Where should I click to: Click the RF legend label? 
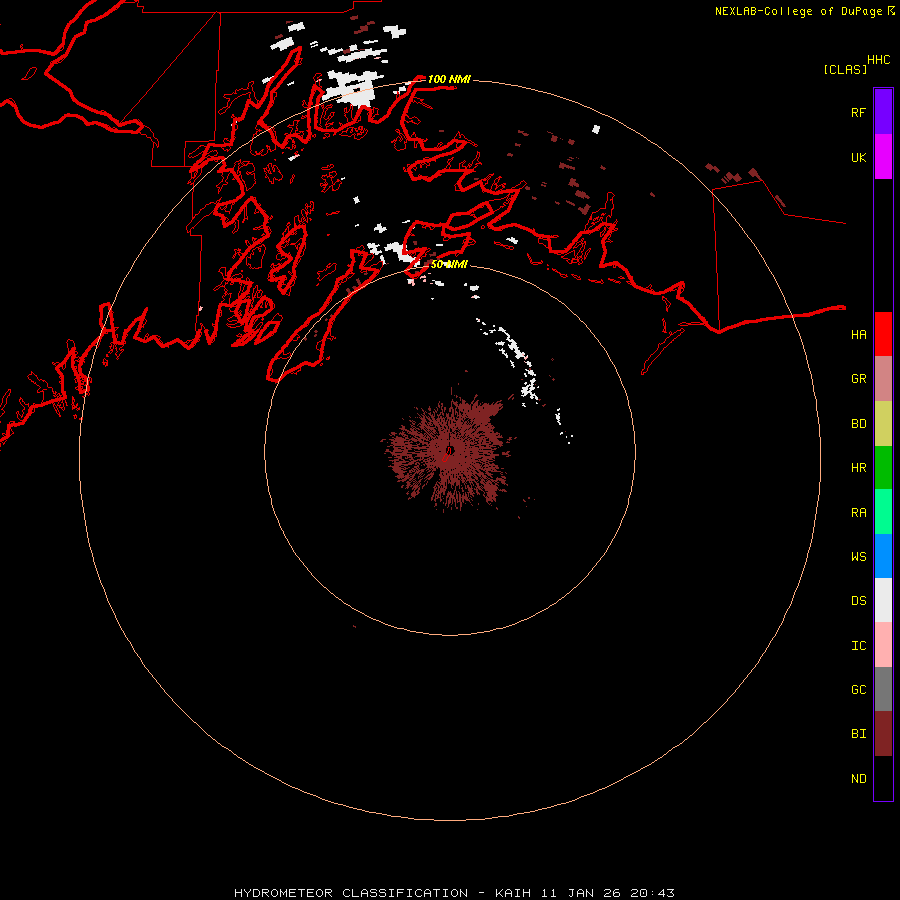(x=858, y=113)
